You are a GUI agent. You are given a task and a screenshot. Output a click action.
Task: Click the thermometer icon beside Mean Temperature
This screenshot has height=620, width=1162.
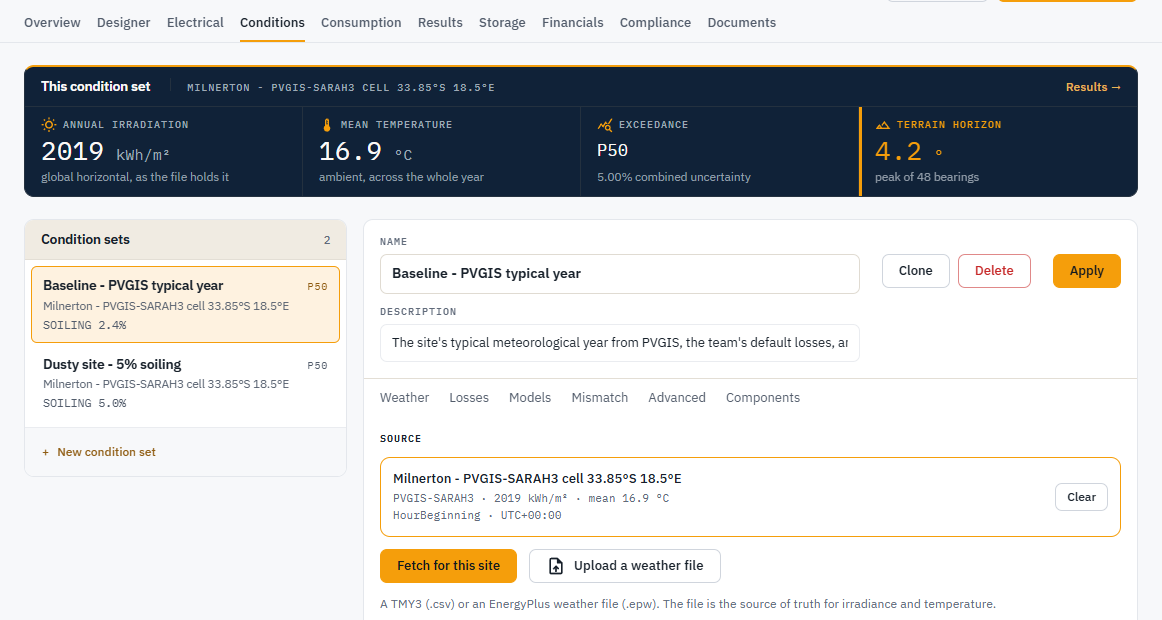327,124
